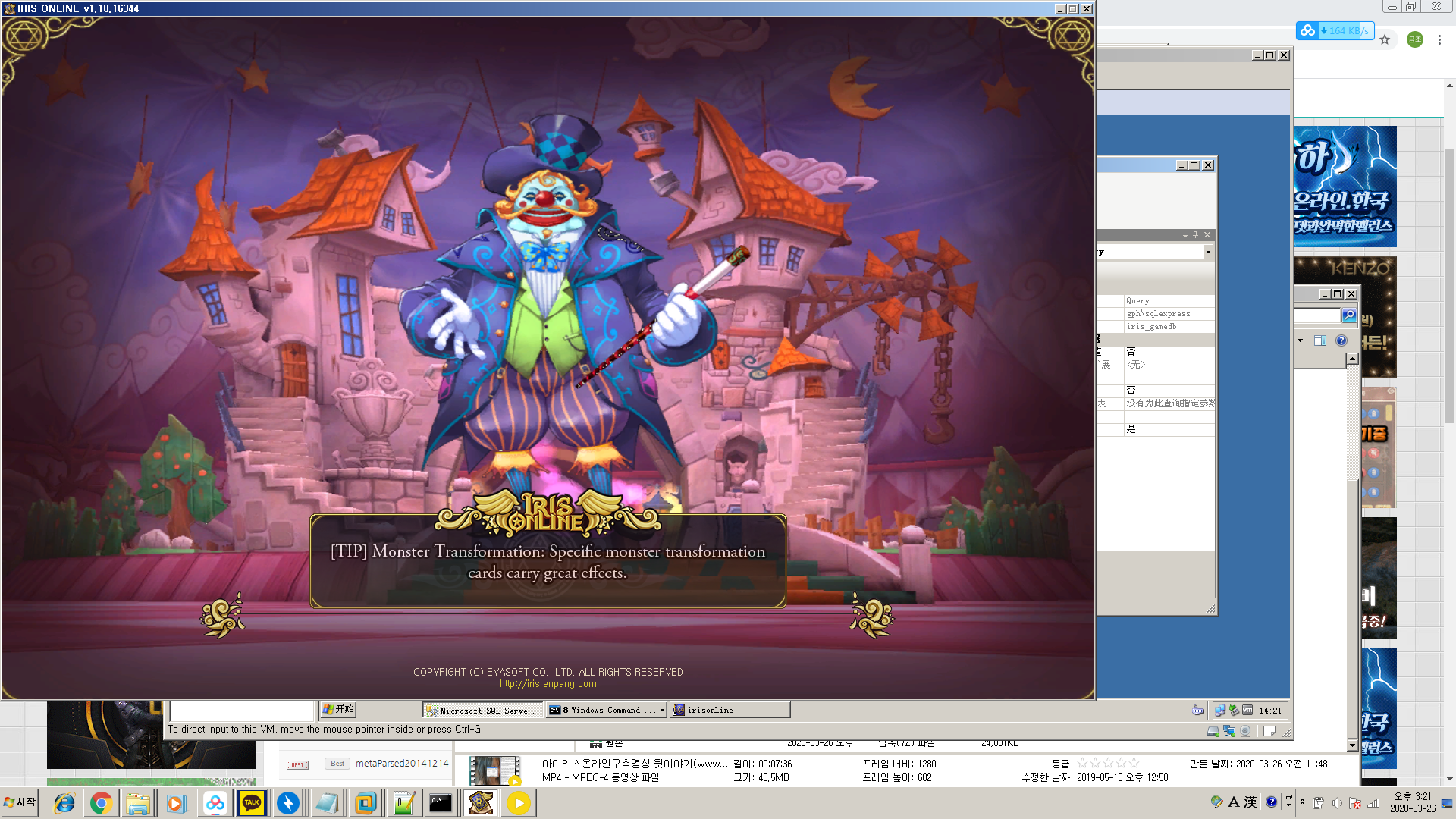Toggle the A language input mode
The width and height of the screenshot is (1456, 819).
[x=1234, y=802]
